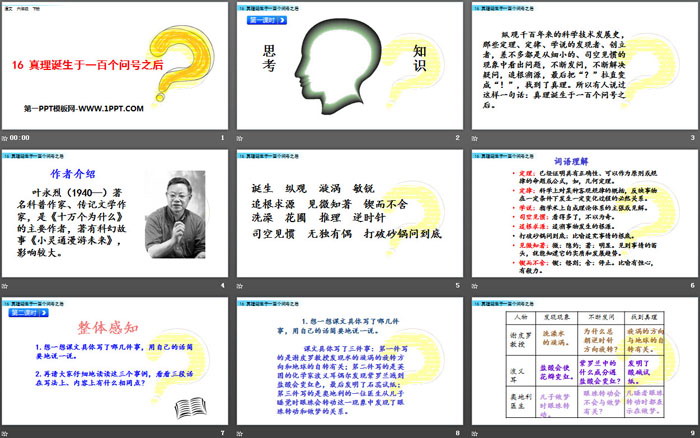Viewport: 700px width, 438px height.
Task: Select slide 6 titled 词语理解
Action: pyautogui.click(x=585, y=213)
